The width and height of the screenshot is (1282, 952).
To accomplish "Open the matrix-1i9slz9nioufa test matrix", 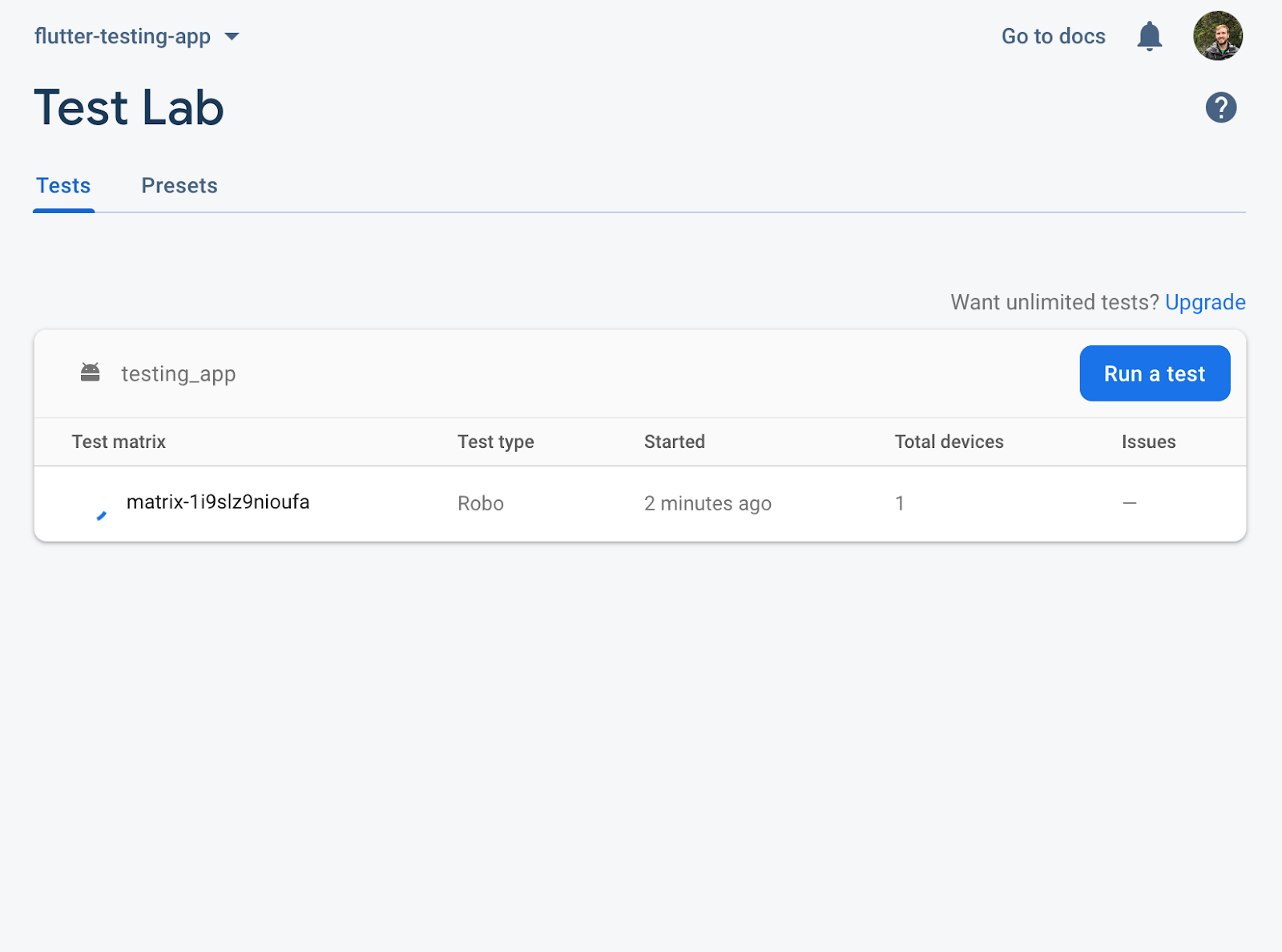I will click(x=219, y=502).
